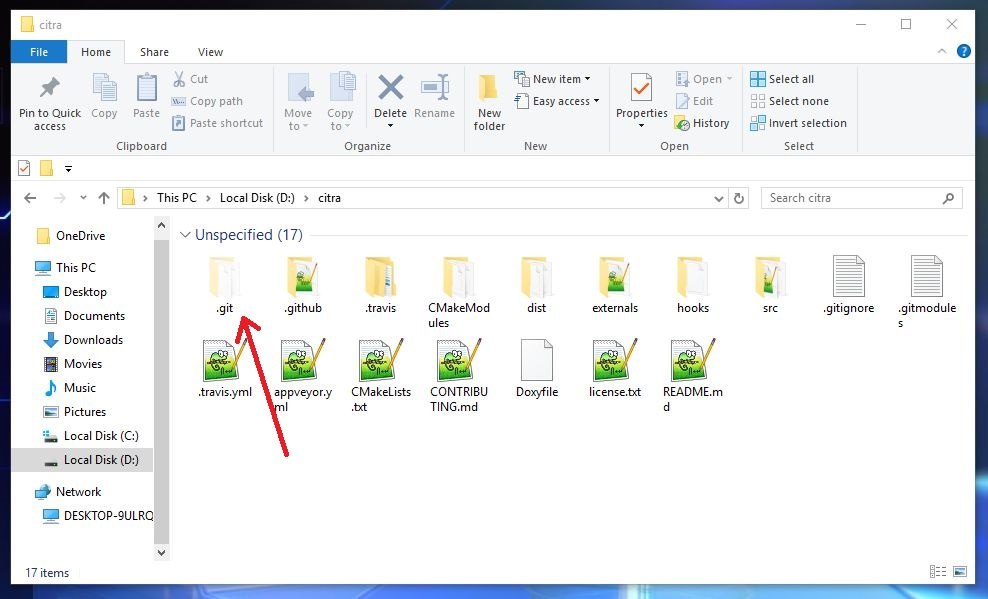Screen dimensions: 988x599
Task: Select the .git folder
Action: [225, 285]
